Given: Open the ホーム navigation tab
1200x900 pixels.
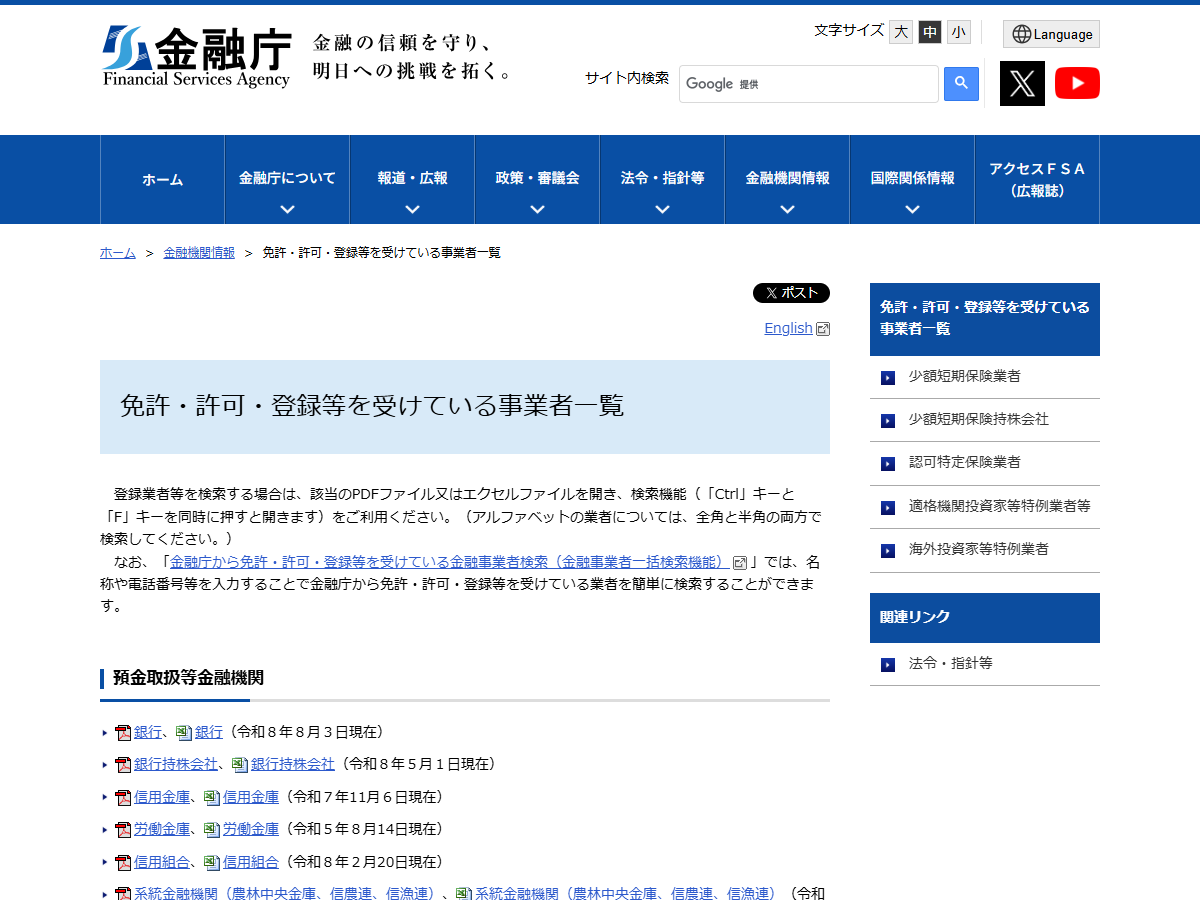Looking at the screenshot, I should pos(162,180).
